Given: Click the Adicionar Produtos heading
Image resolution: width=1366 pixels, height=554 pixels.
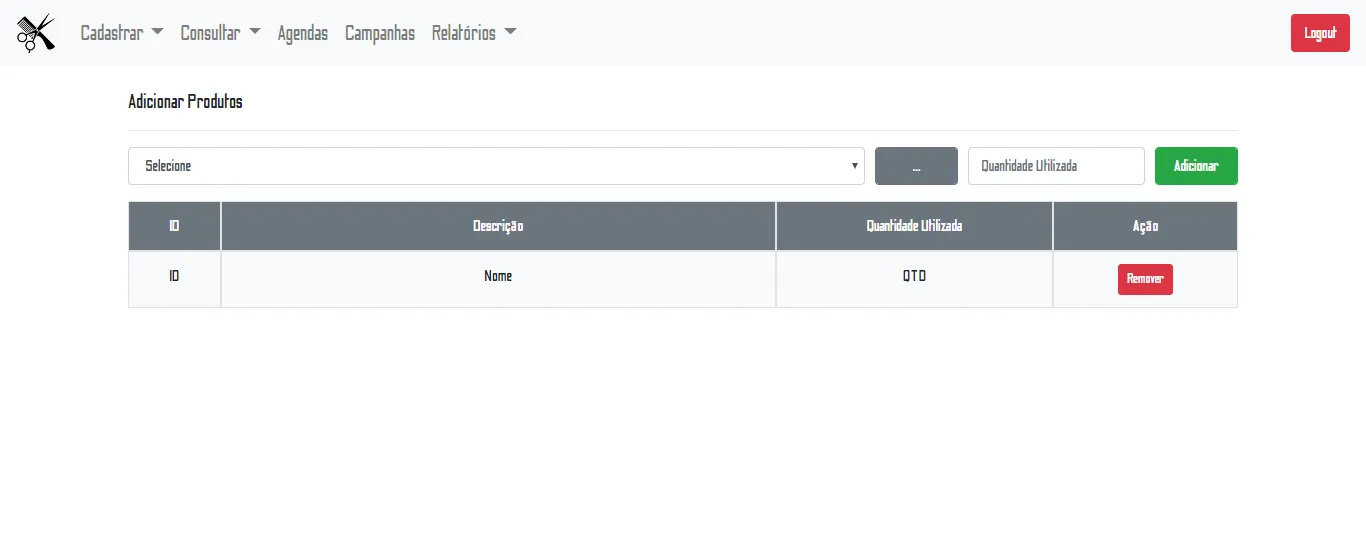Looking at the screenshot, I should 185,102.
